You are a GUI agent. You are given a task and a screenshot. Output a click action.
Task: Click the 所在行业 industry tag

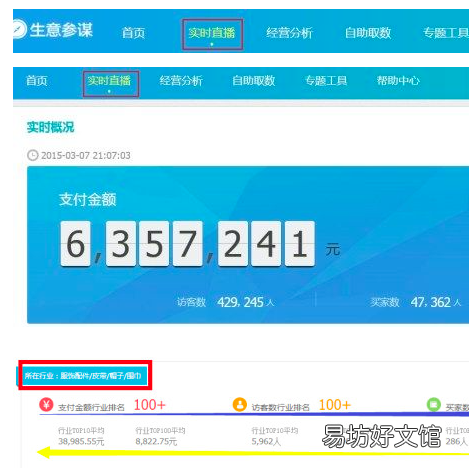(x=83, y=376)
